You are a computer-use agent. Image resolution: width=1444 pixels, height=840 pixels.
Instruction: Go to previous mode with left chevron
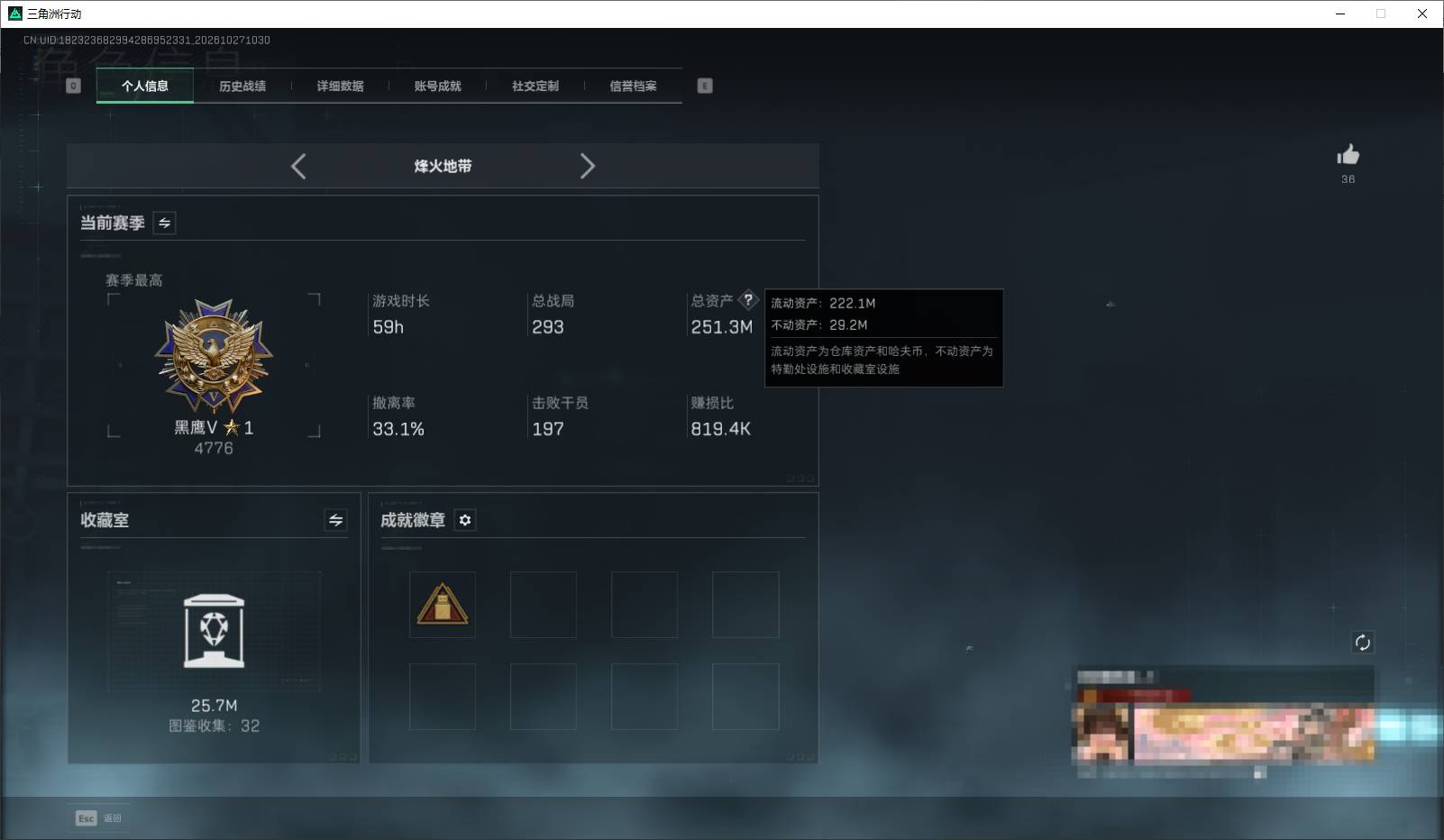(x=298, y=166)
